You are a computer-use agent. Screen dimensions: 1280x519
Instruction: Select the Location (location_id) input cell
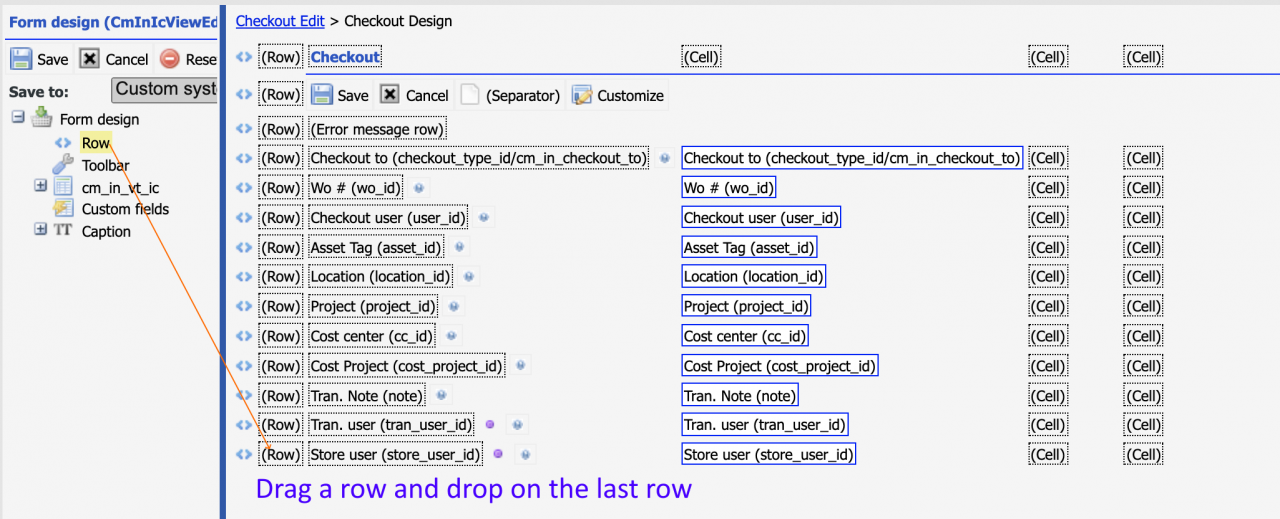click(754, 276)
